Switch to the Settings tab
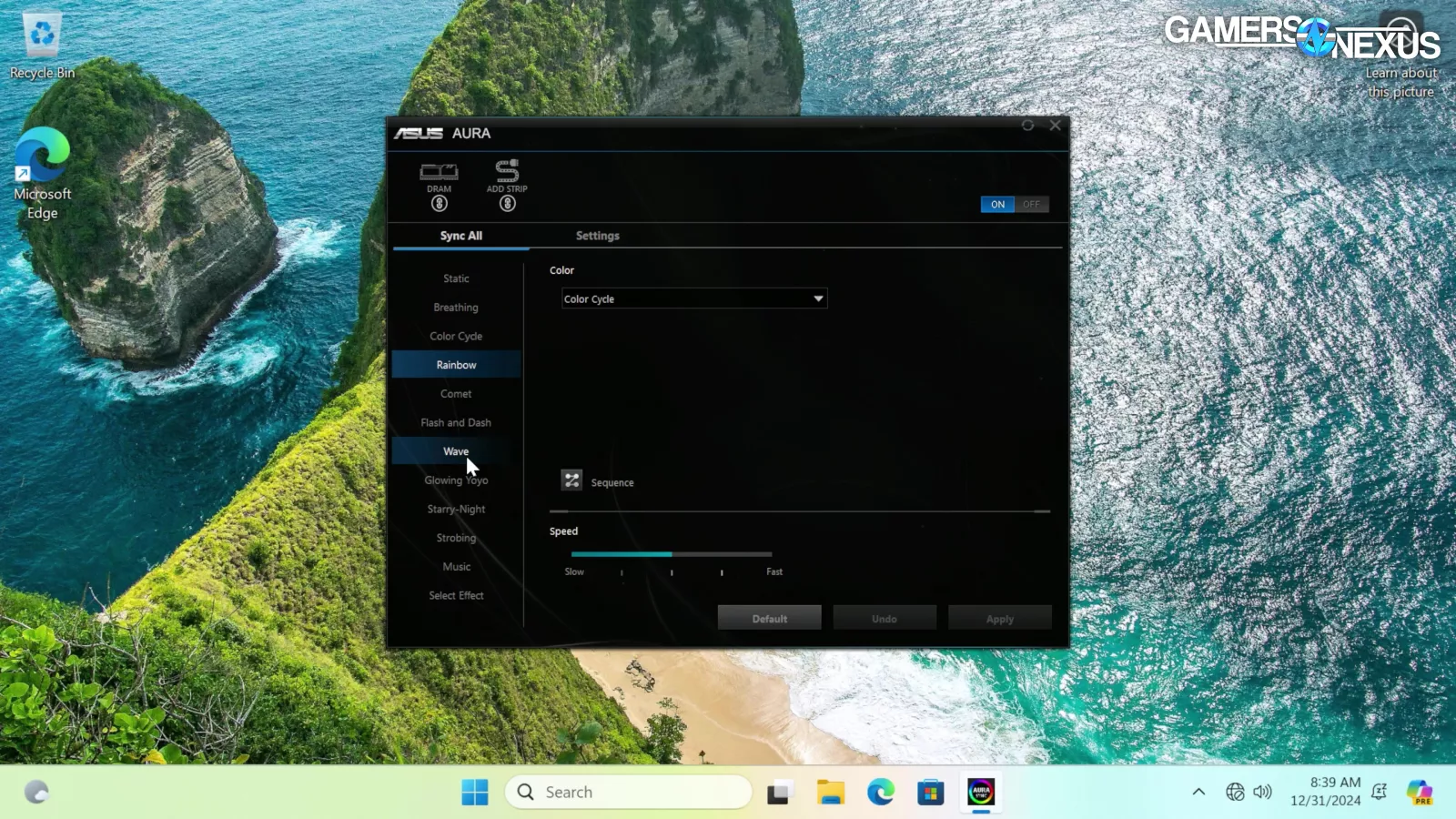 click(597, 236)
